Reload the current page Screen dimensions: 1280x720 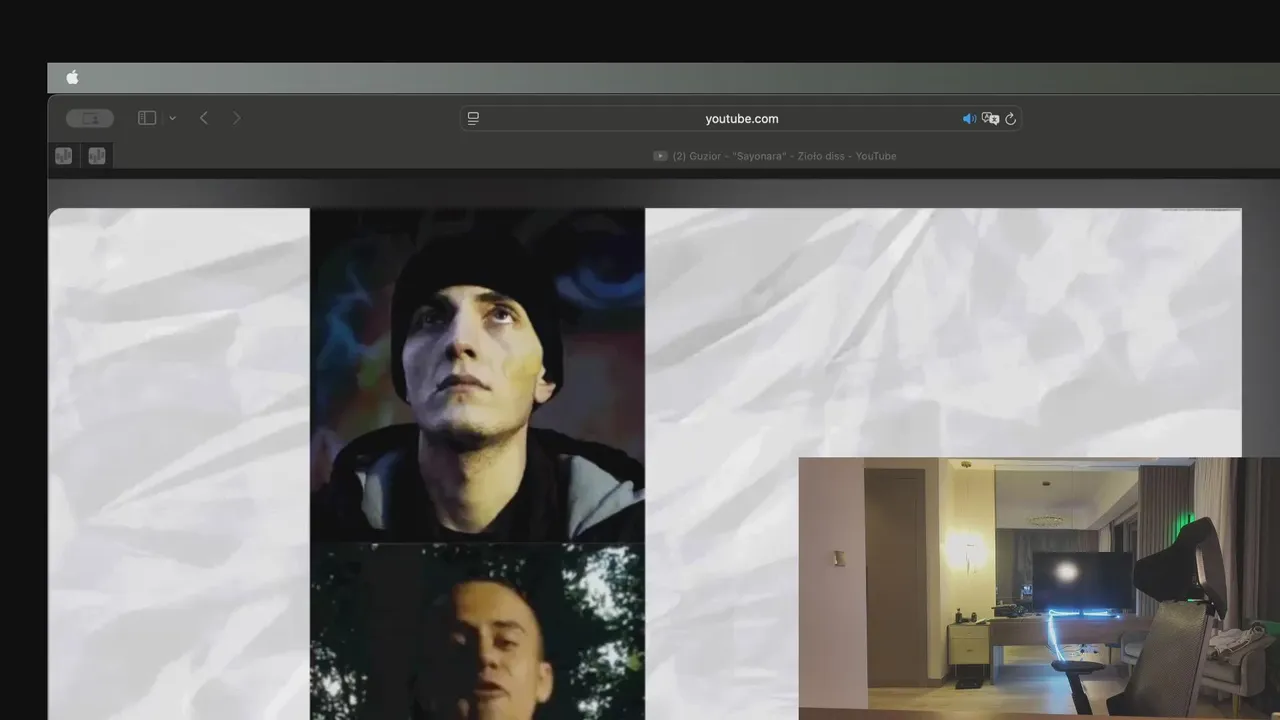click(1010, 118)
